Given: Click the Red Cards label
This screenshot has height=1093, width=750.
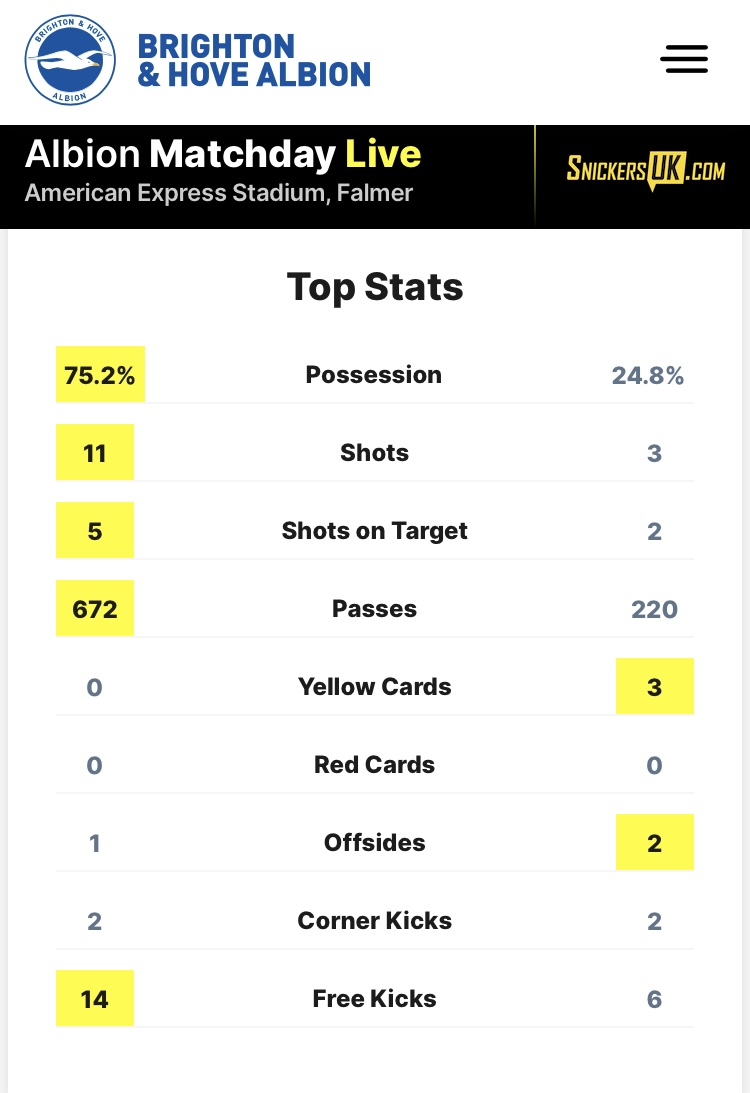Looking at the screenshot, I should (x=374, y=765).
